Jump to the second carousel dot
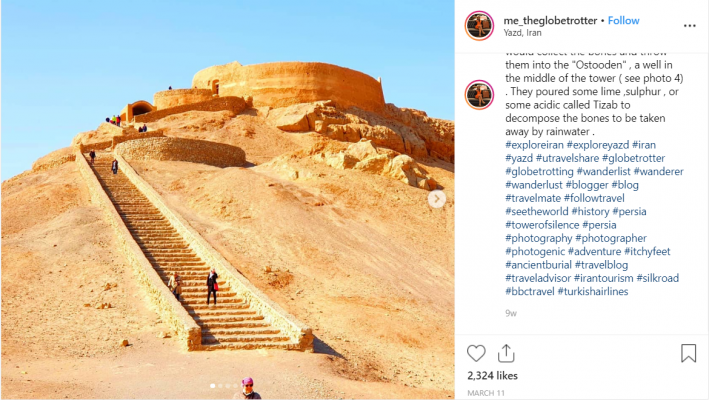 [x=220, y=386]
